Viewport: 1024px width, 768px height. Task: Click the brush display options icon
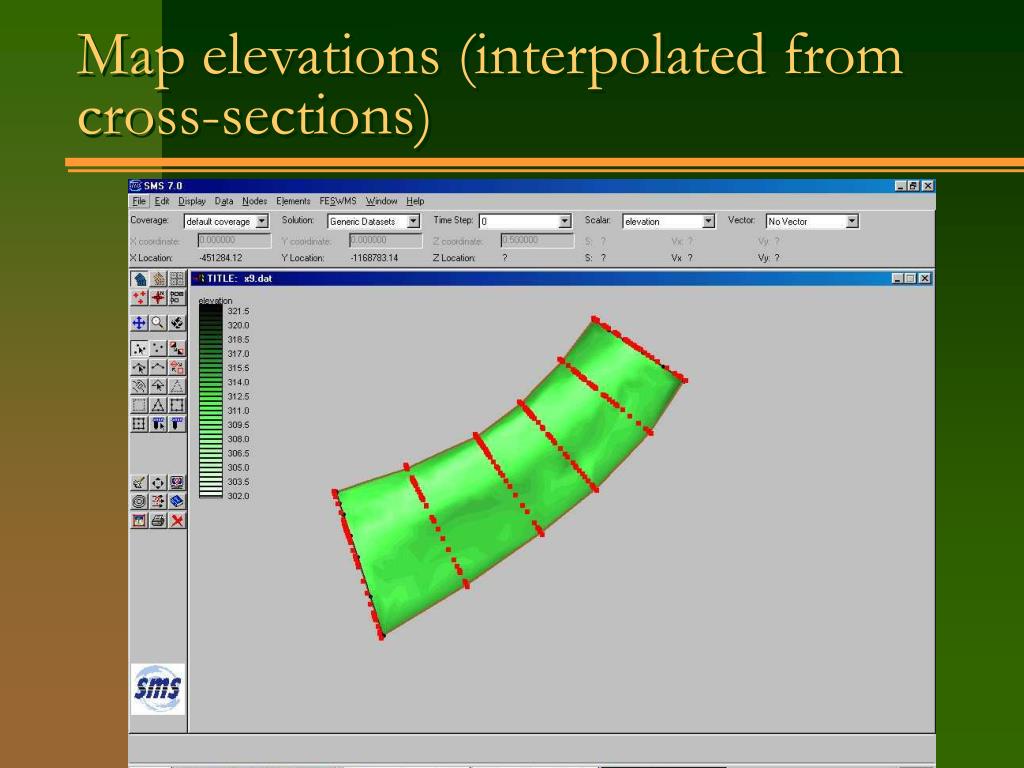139,483
